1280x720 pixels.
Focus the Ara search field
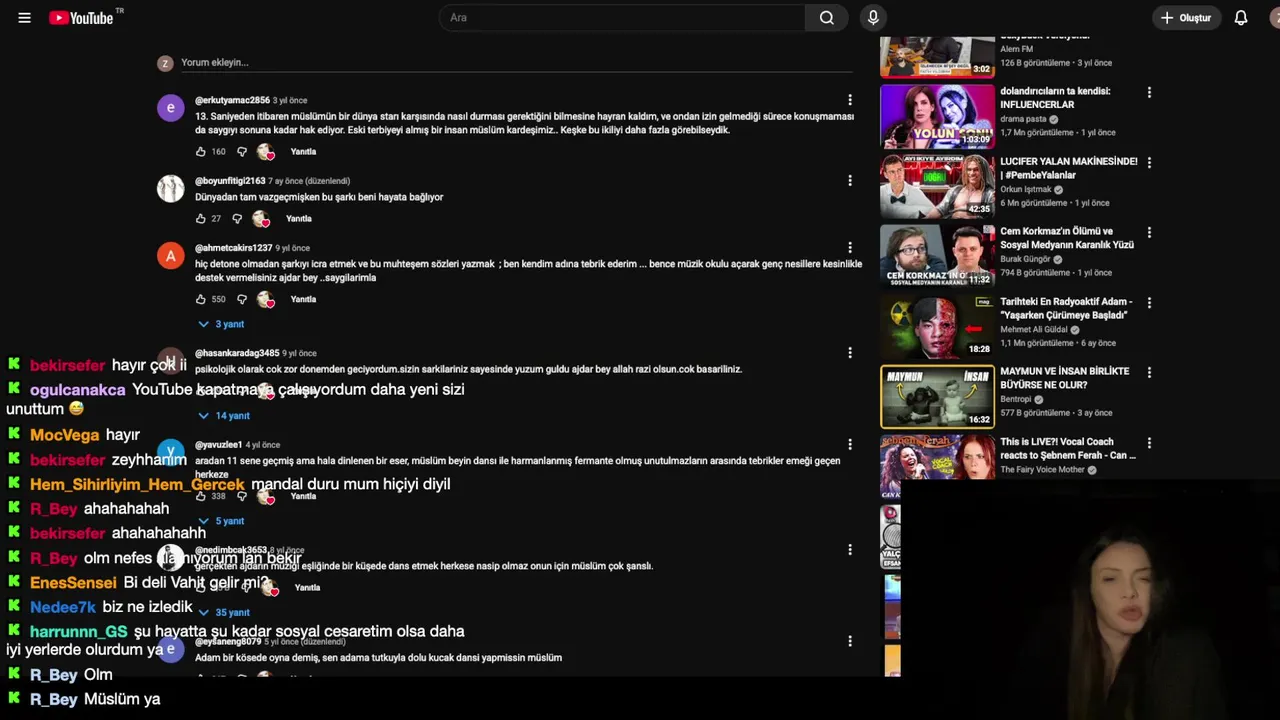[x=622, y=17]
